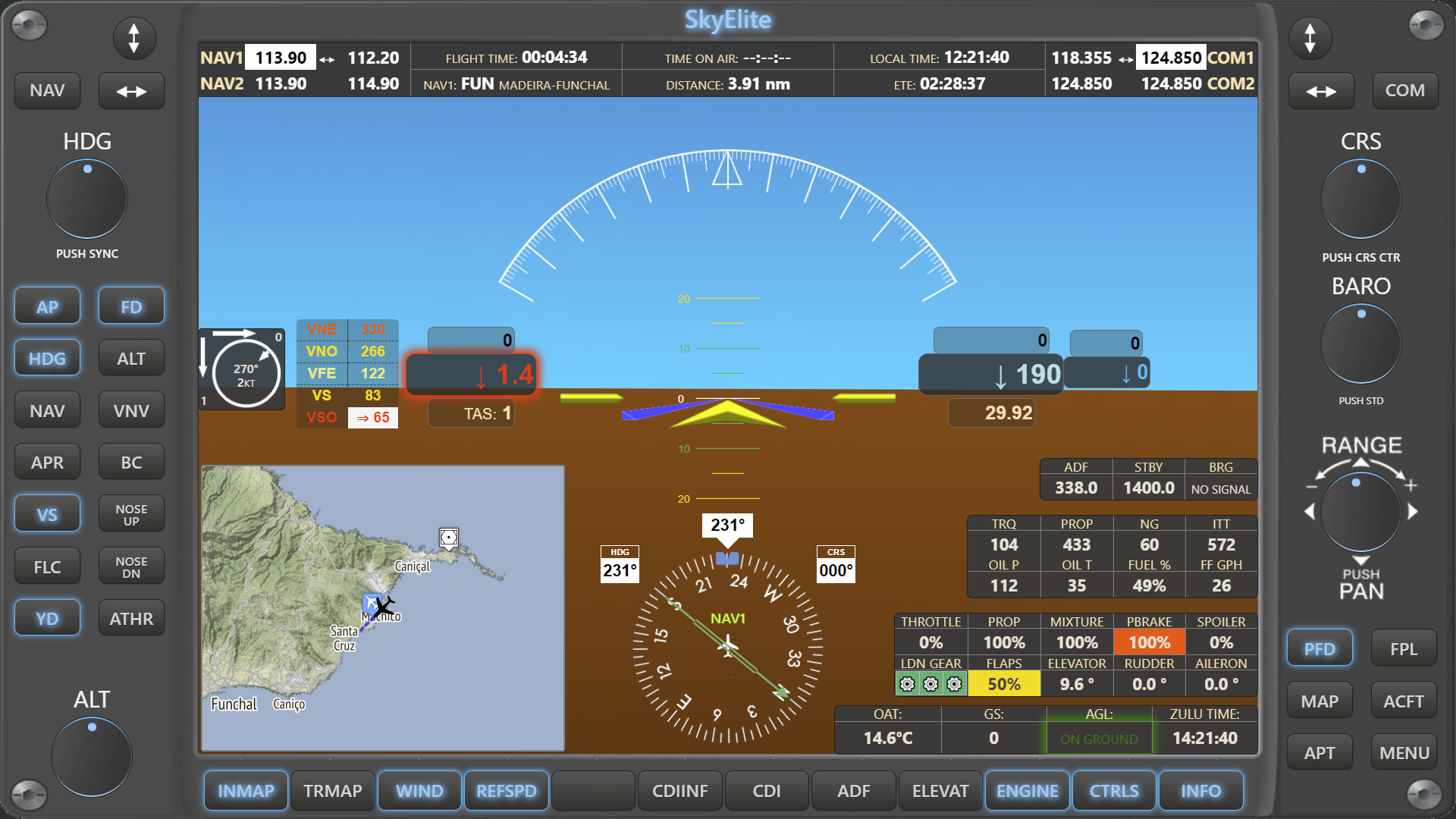Click the left up-down arrows knob icon
The height and width of the screenshot is (819, 1456).
[134, 38]
